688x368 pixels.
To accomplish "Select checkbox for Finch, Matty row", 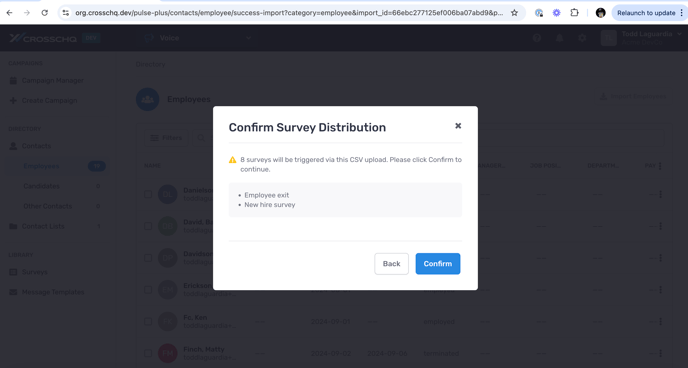I will pos(148,353).
